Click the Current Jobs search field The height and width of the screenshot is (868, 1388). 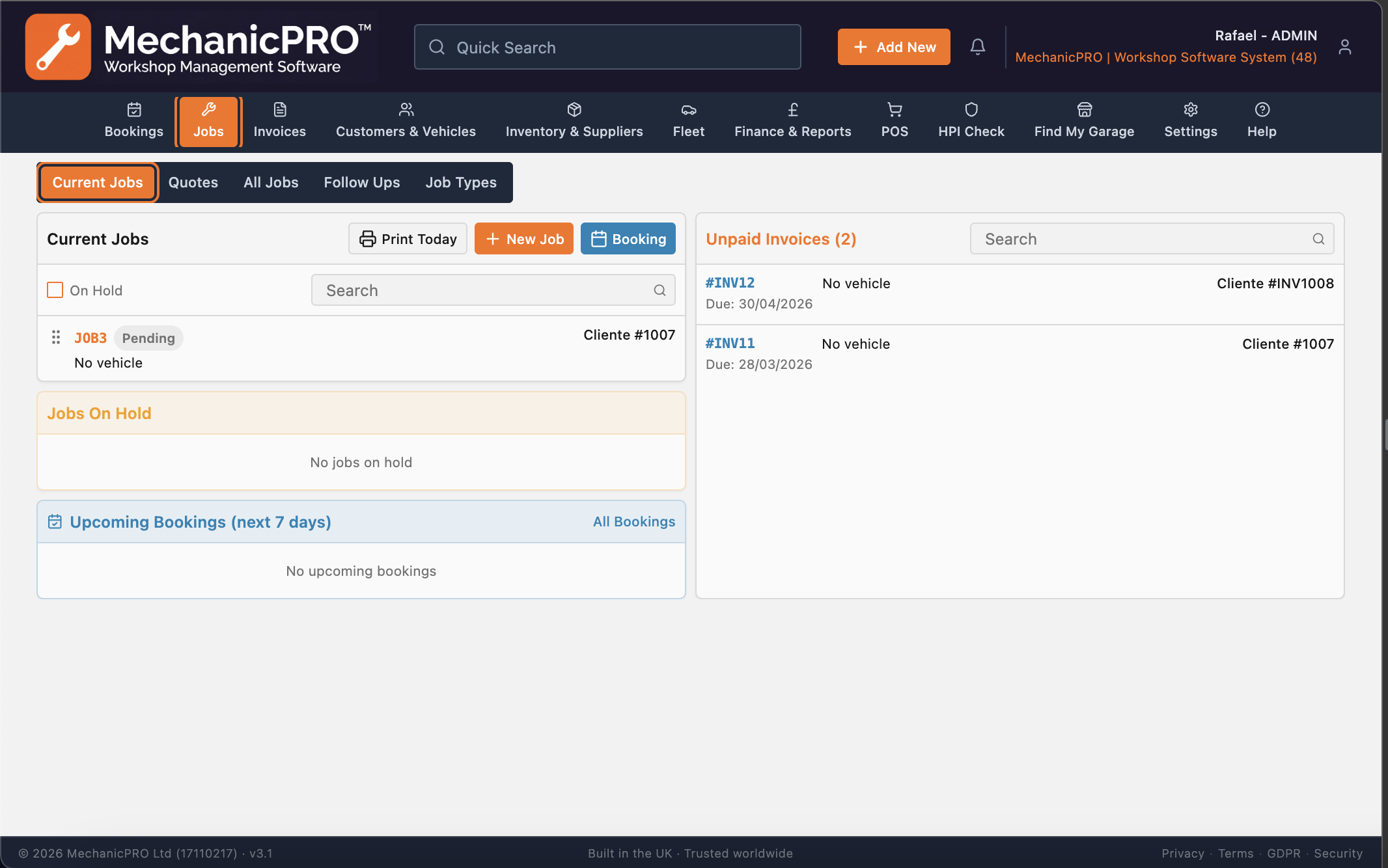(x=493, y=290)
